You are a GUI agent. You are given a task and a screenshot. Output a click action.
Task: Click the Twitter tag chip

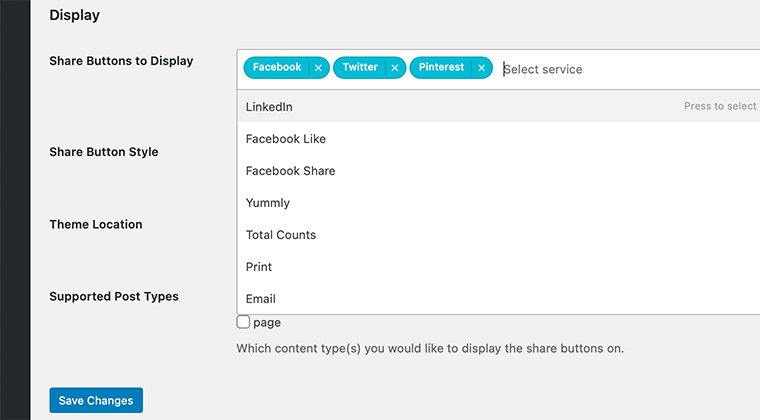tap(359, 68)
